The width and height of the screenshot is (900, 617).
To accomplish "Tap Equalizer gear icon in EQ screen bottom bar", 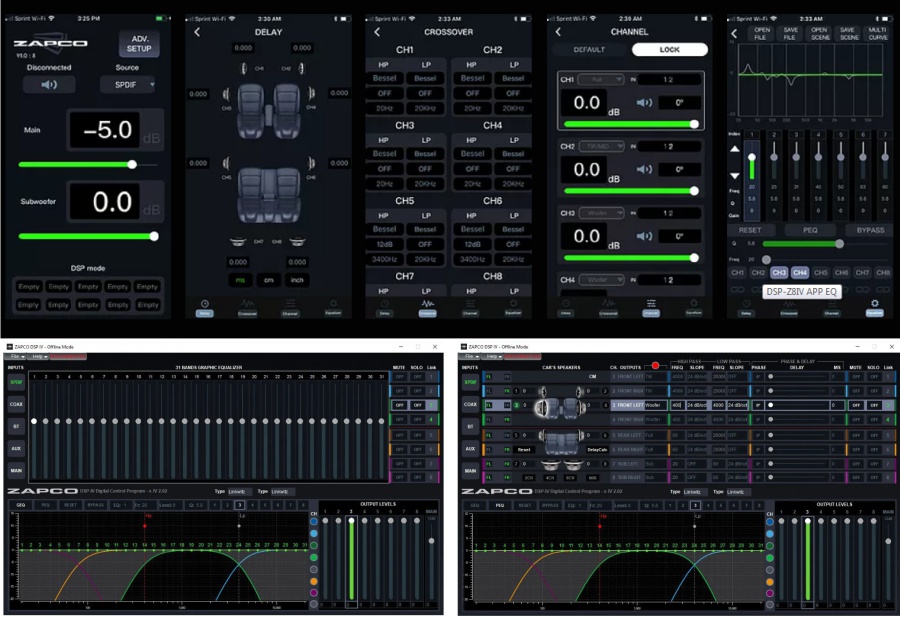I will point(874,304).
